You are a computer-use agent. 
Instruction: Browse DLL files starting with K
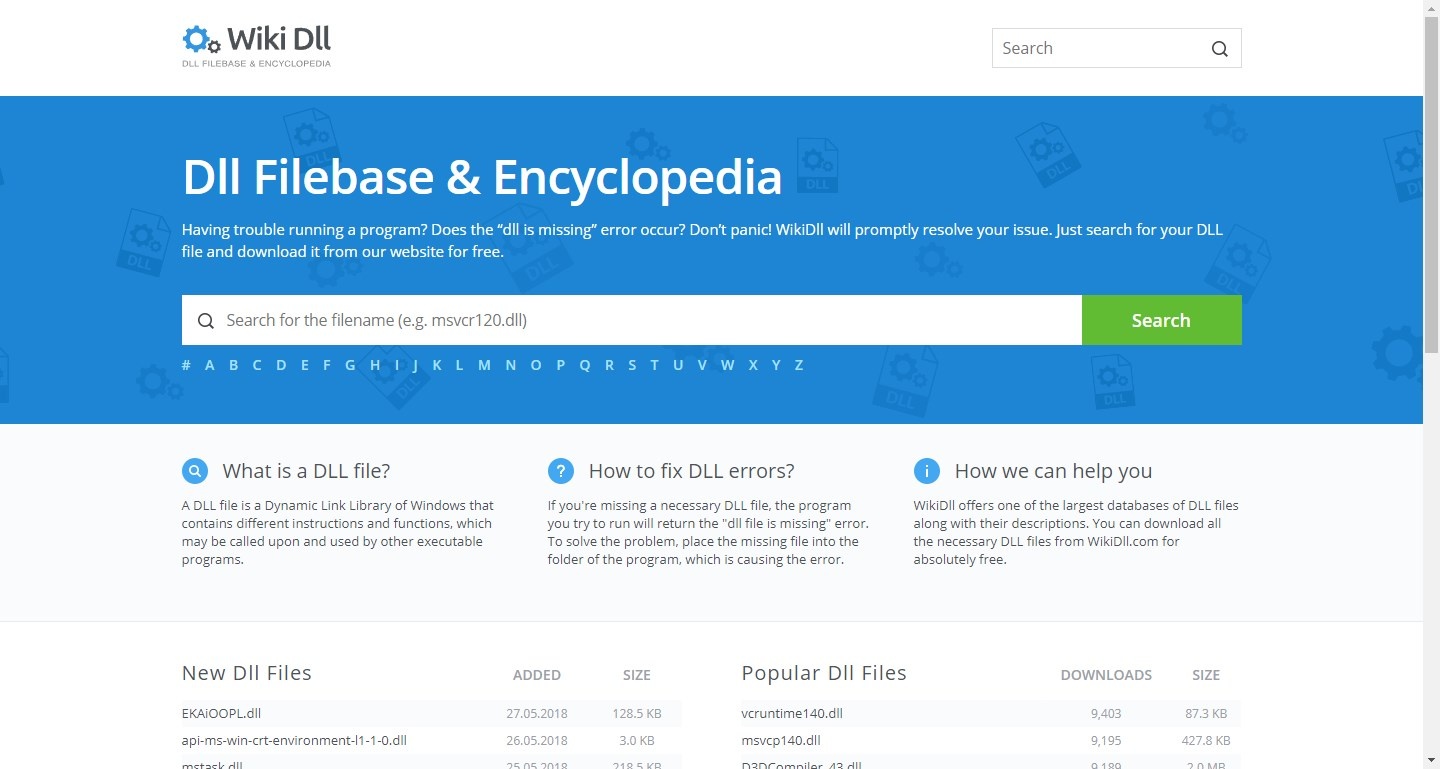coord(437,365)
